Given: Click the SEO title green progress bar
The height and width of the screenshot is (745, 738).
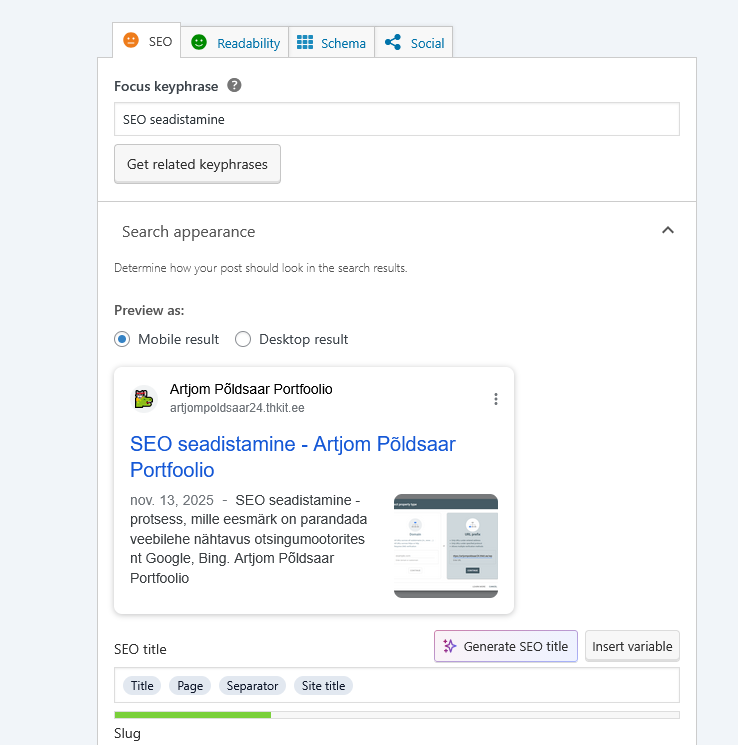Looking at the screenshot, I should pos(193,715).
